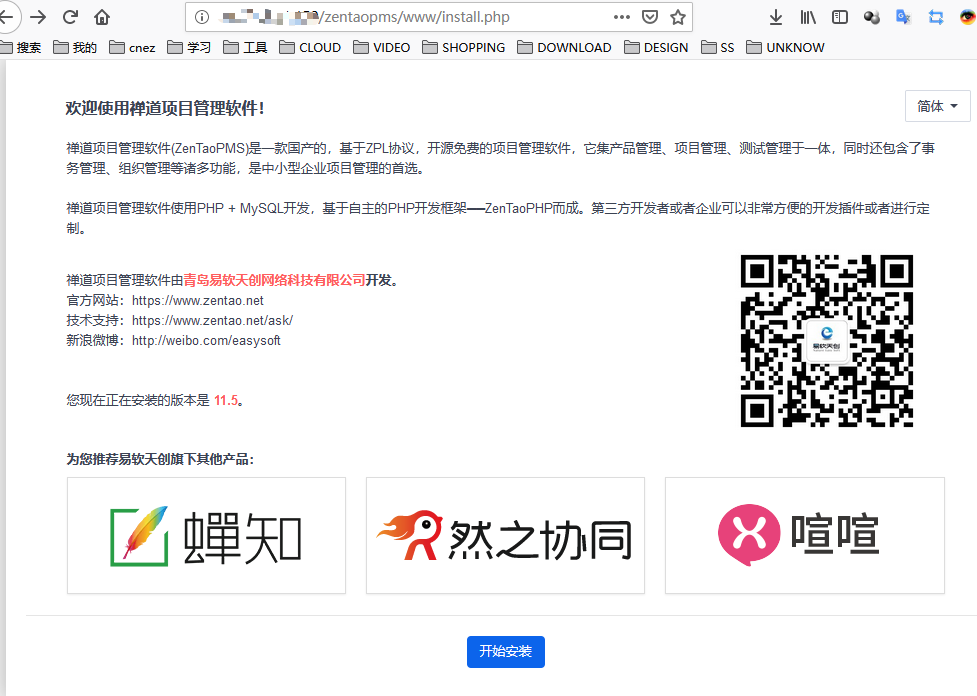Screen dimensions: 977x696
Task: Open the 喧喧 product card
Action: tap(805, 536)
